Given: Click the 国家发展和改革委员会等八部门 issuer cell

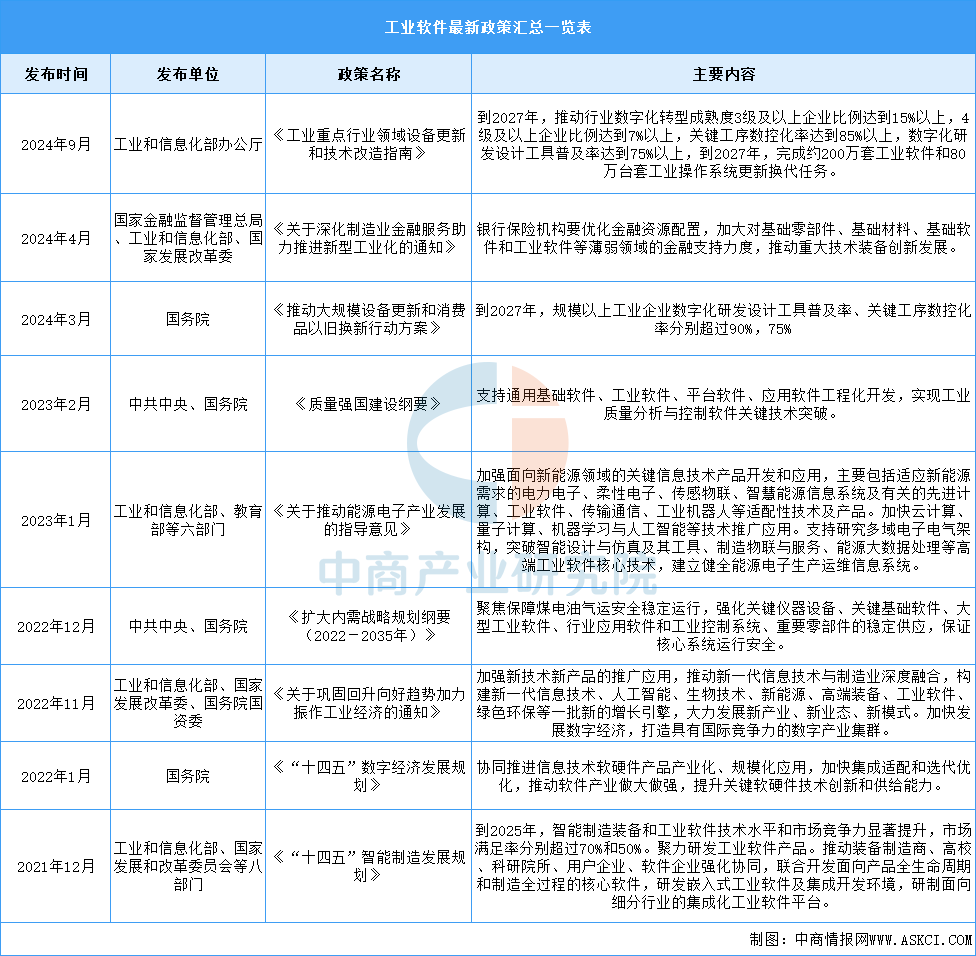Looking at the screenshot, I should pos(188,866).
